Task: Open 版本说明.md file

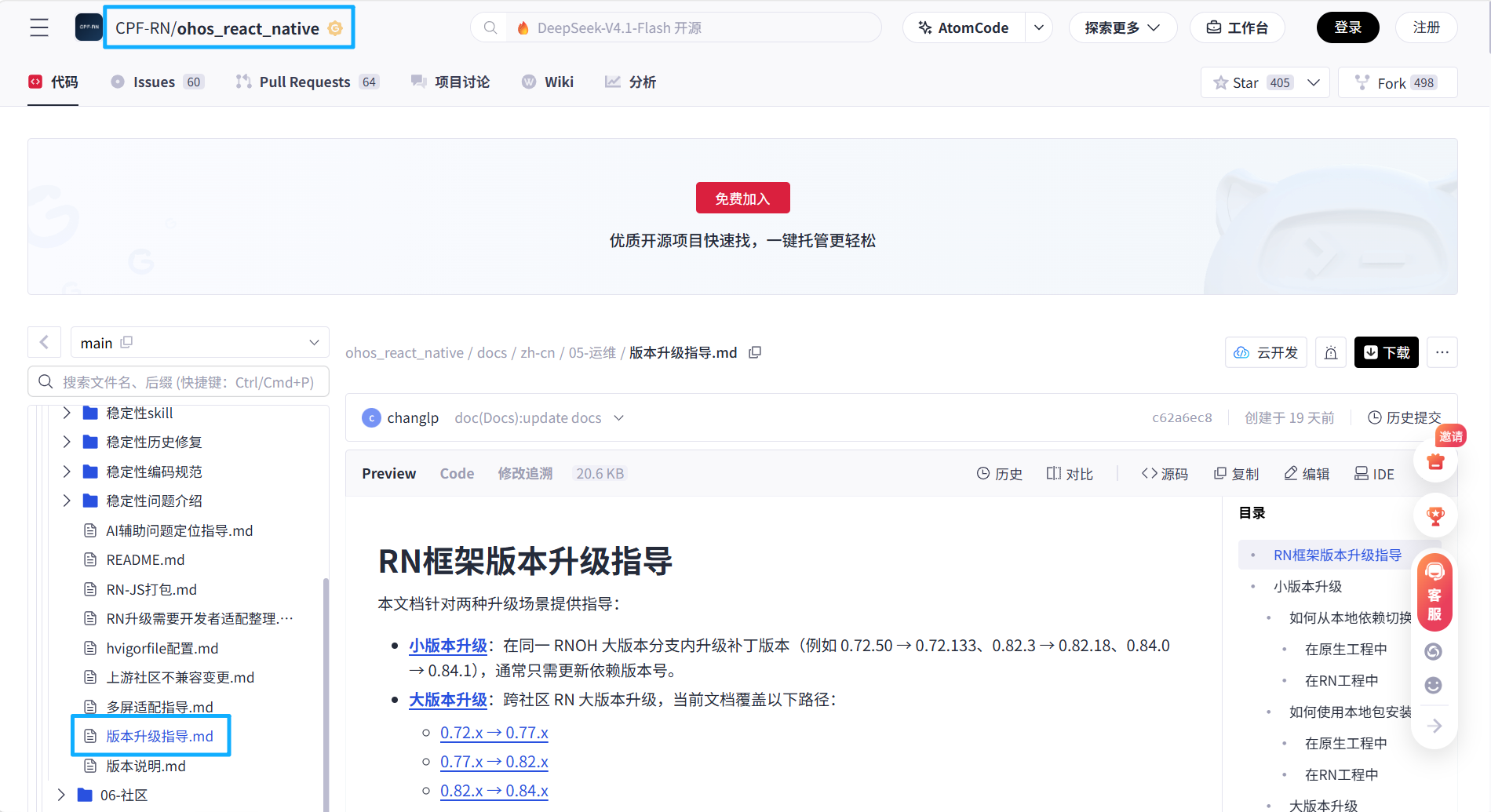Action: pos(146,766)
